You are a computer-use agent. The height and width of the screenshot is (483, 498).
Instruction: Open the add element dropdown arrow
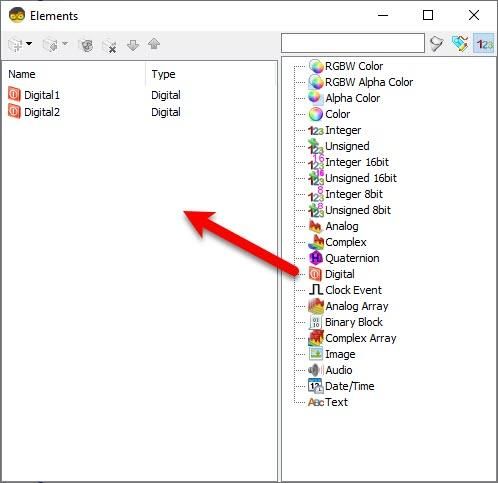29,44
